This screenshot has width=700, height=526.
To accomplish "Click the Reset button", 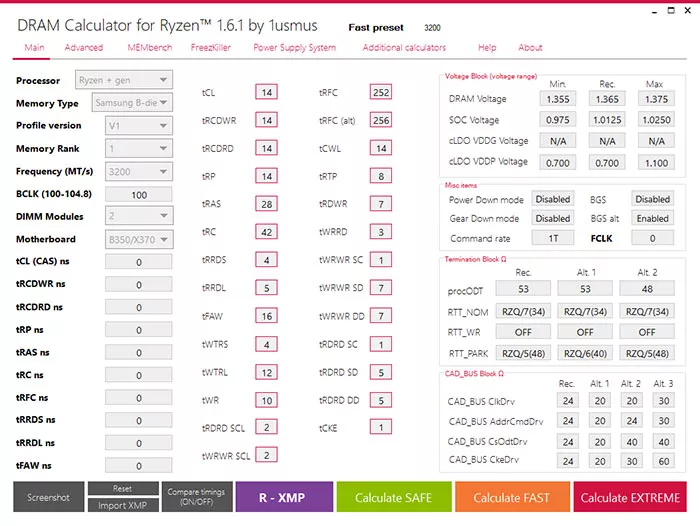I will click(x=123, y=488).
